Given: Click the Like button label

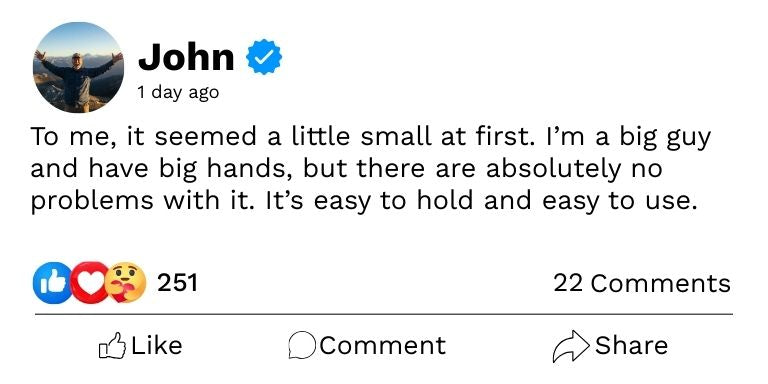Looking at the screenshot, I should [x=157, y=345].
